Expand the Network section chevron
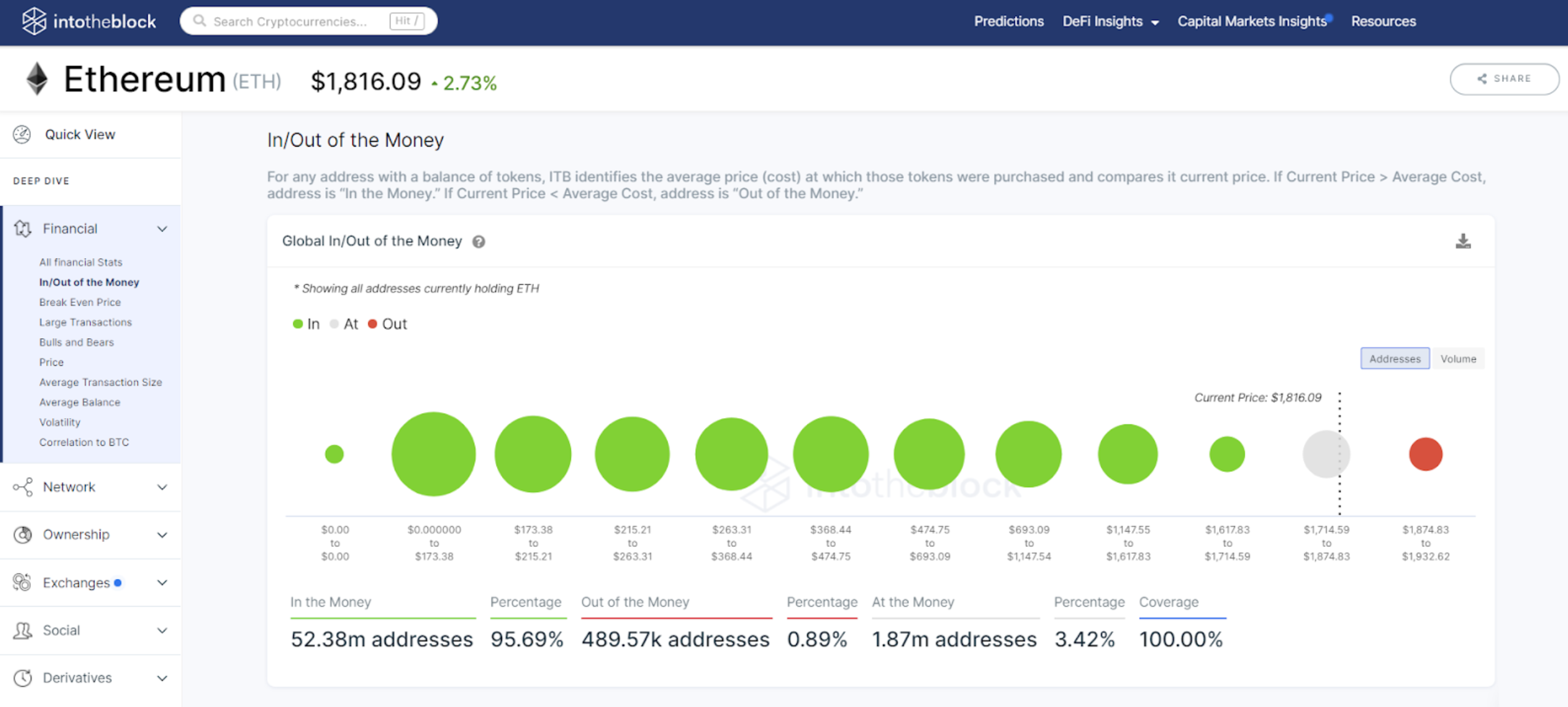This screenshot has height=707, width=1568. [162, 487]
